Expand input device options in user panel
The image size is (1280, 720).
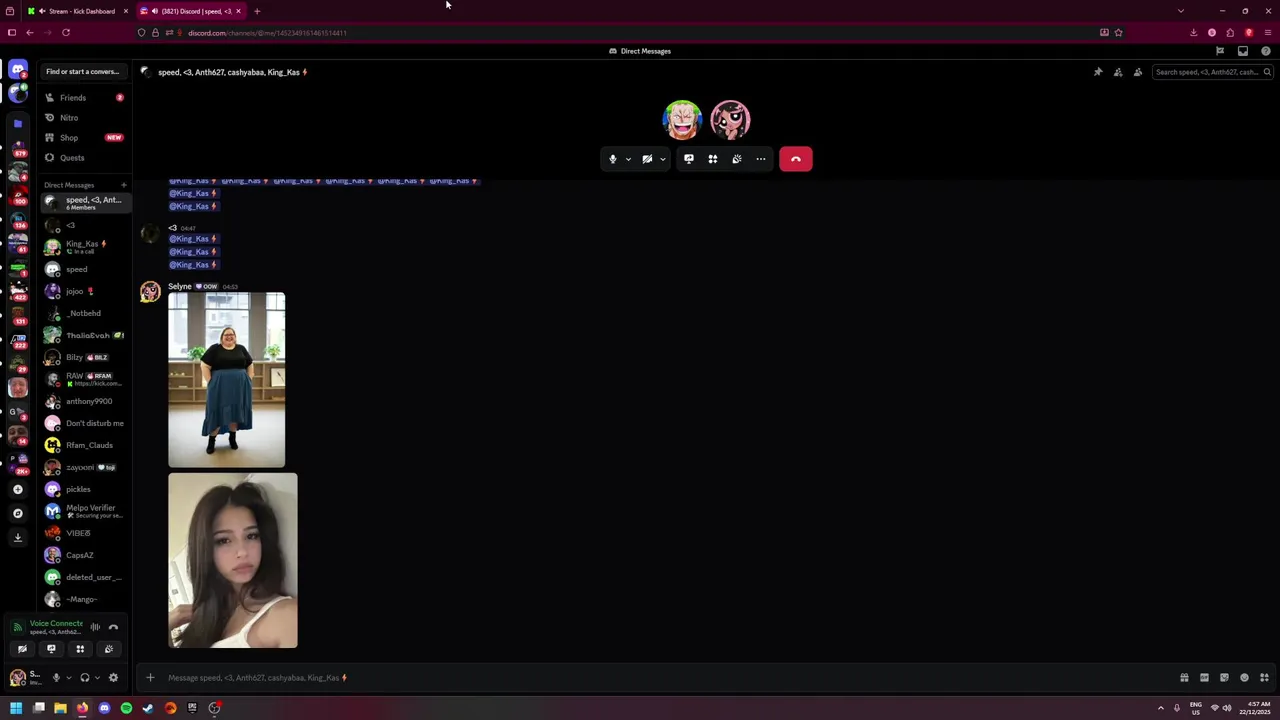point(68,678)
